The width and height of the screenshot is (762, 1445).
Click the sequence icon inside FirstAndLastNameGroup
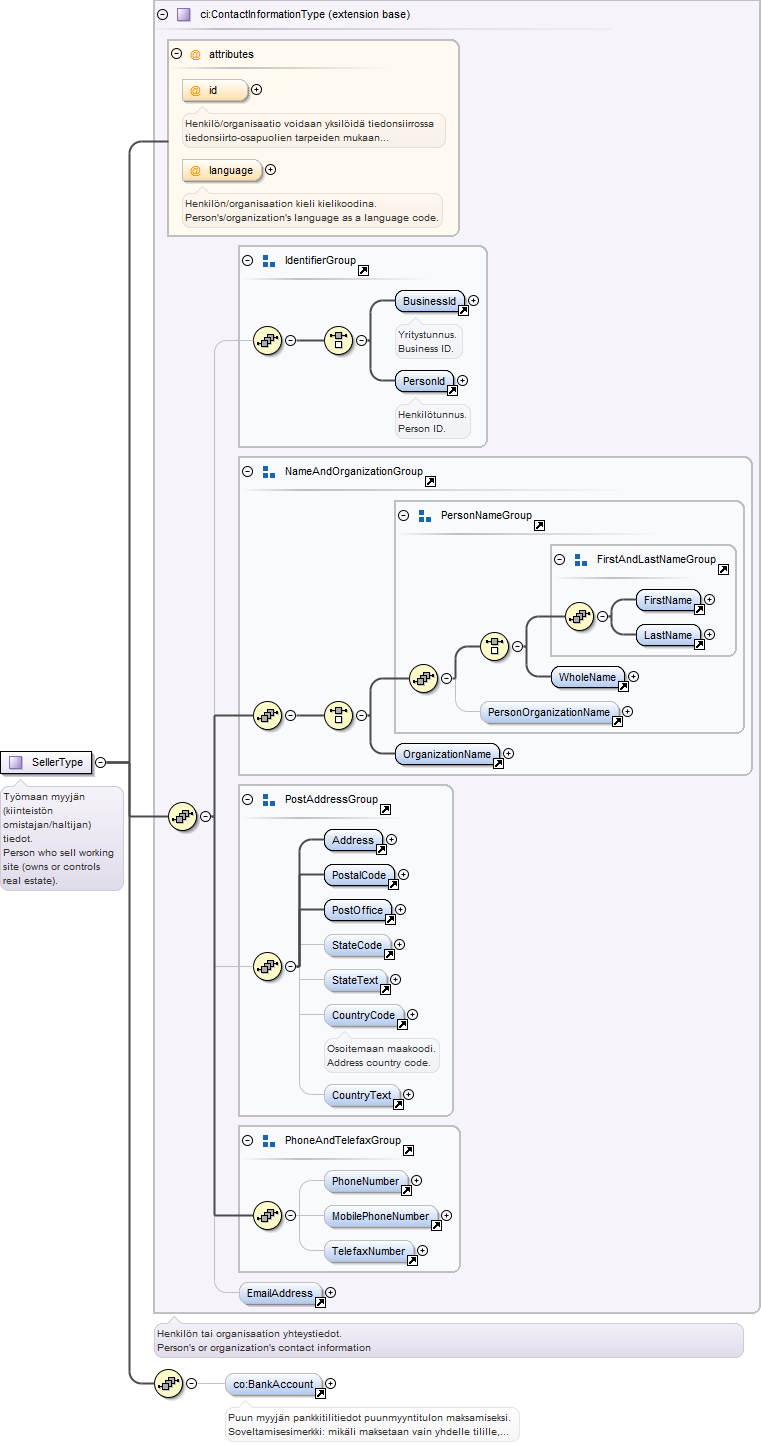(x=579, y=616)
